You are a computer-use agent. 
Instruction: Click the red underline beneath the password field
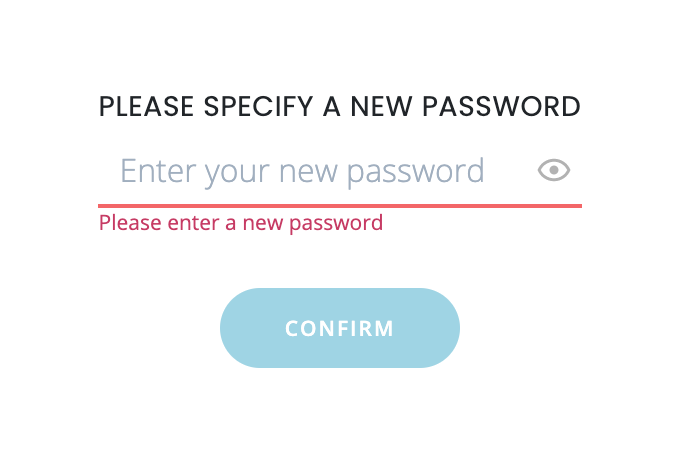[340, 205]
